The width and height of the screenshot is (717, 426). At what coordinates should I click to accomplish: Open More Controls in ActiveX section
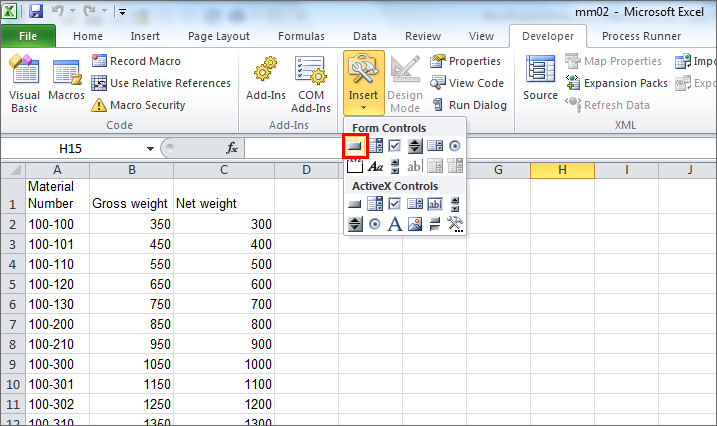pos(455,224)
